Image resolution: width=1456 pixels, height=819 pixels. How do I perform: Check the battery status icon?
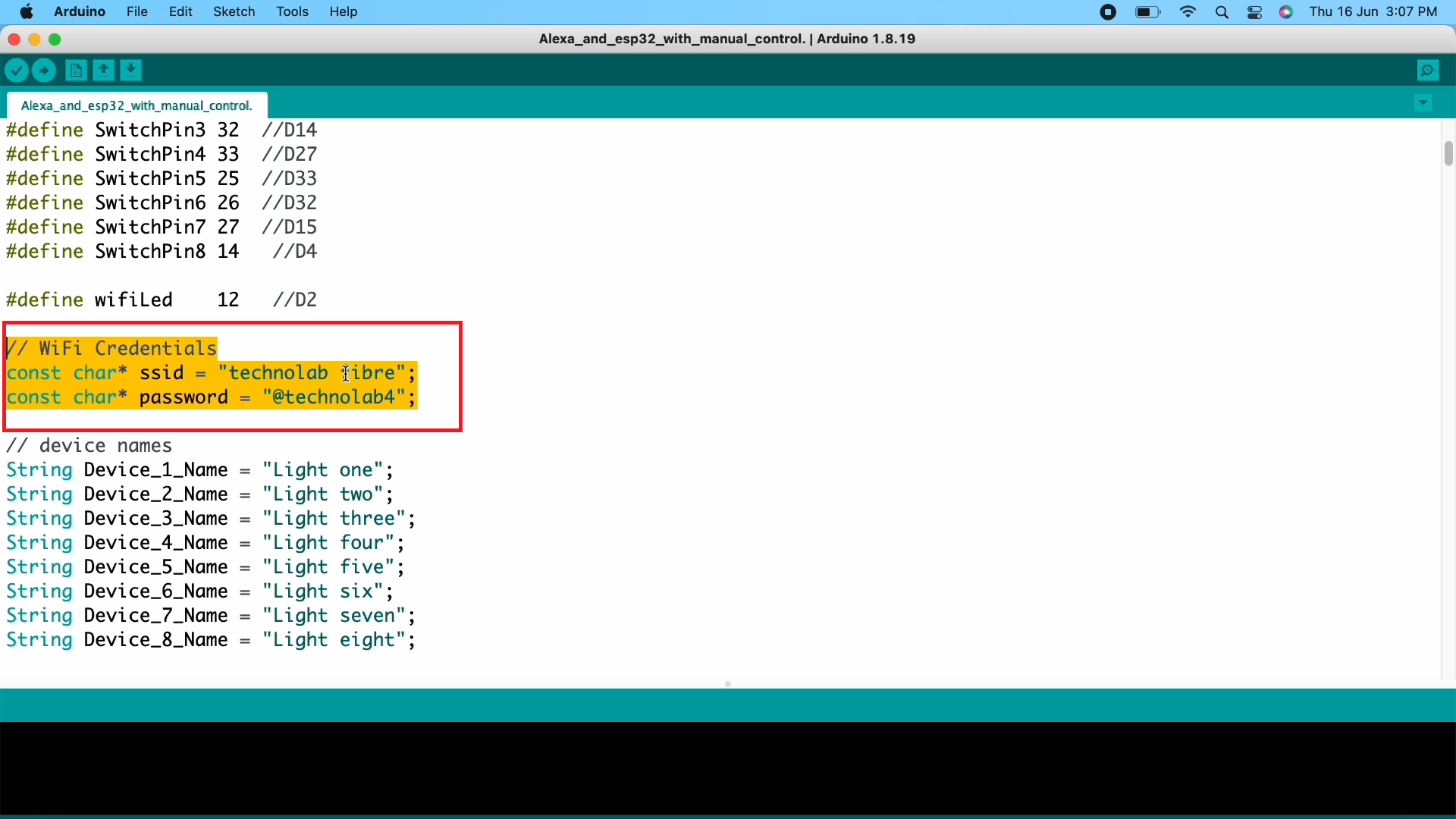pos(1147,11)
